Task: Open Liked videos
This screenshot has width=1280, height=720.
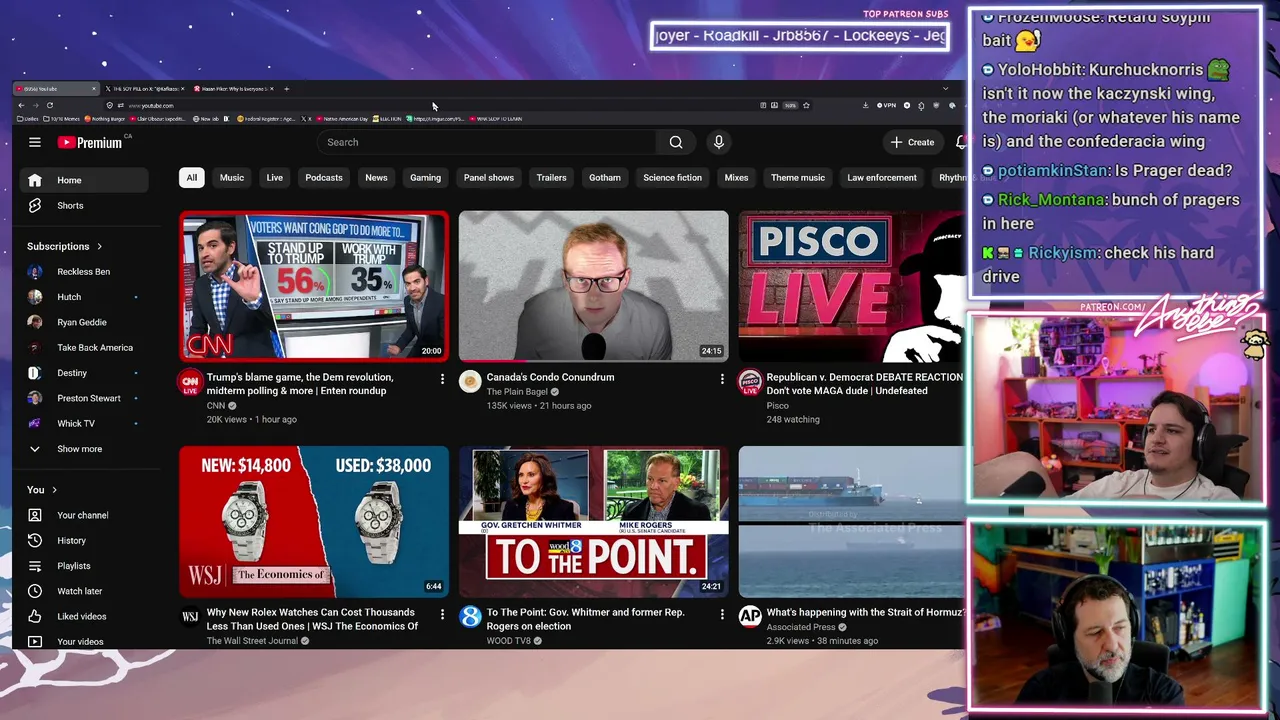Action: (x=84, y=616)
